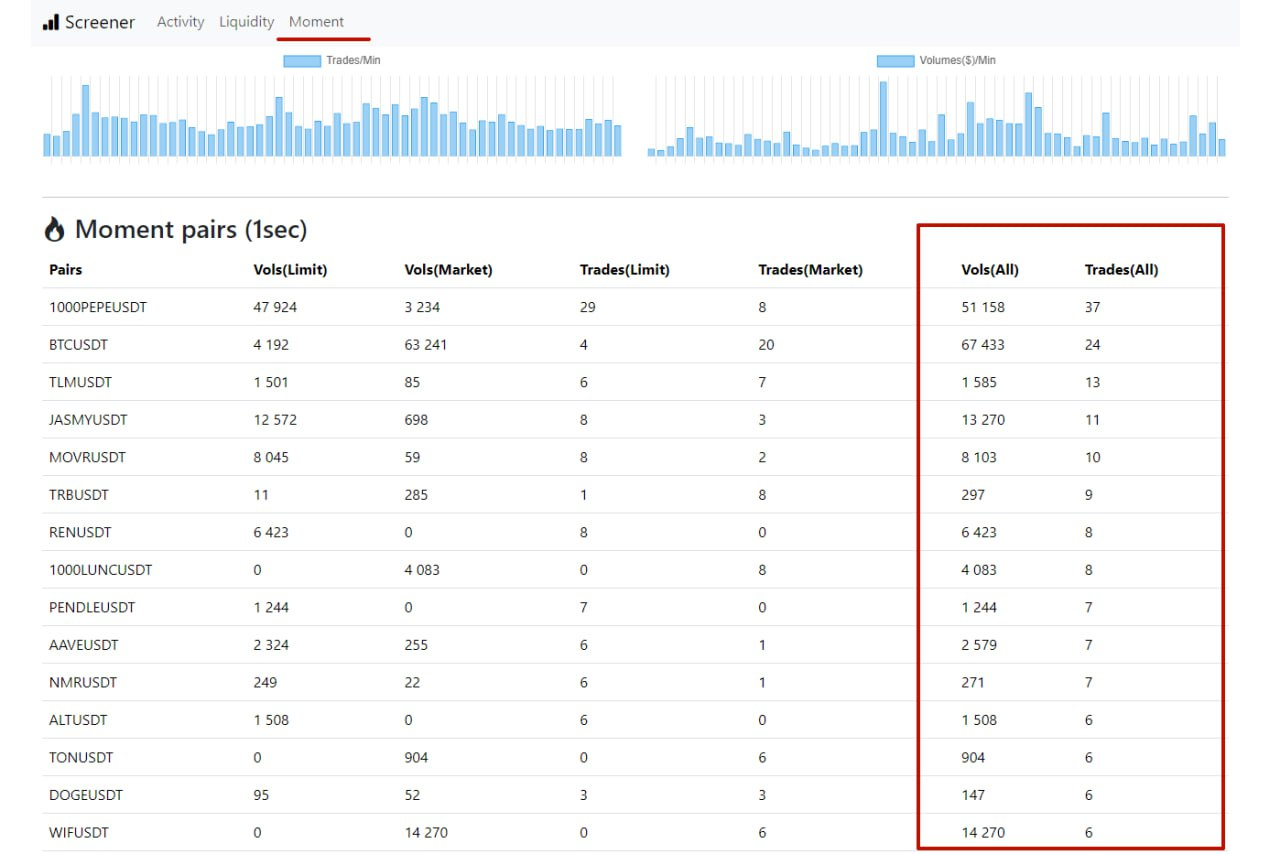This screenshot has height=854, width=1280.
Task: Select the WIFUSDT pair
Action: [x=79, y=833]
